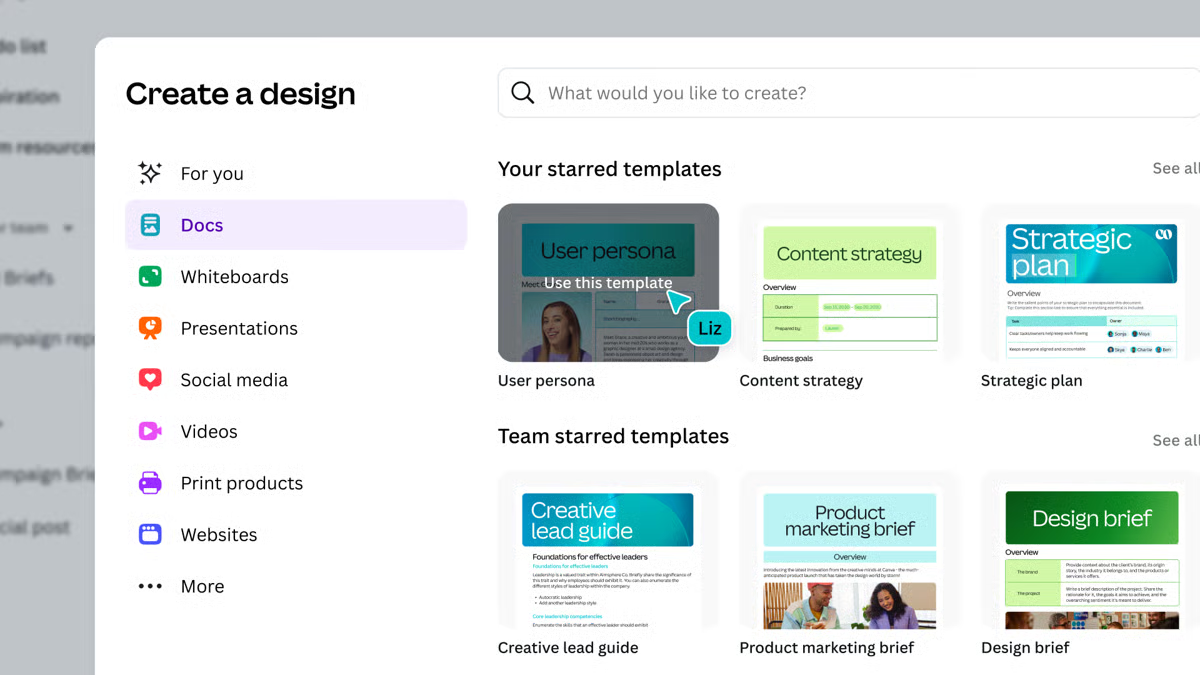Open Social media designs via its heart icon

152,379
